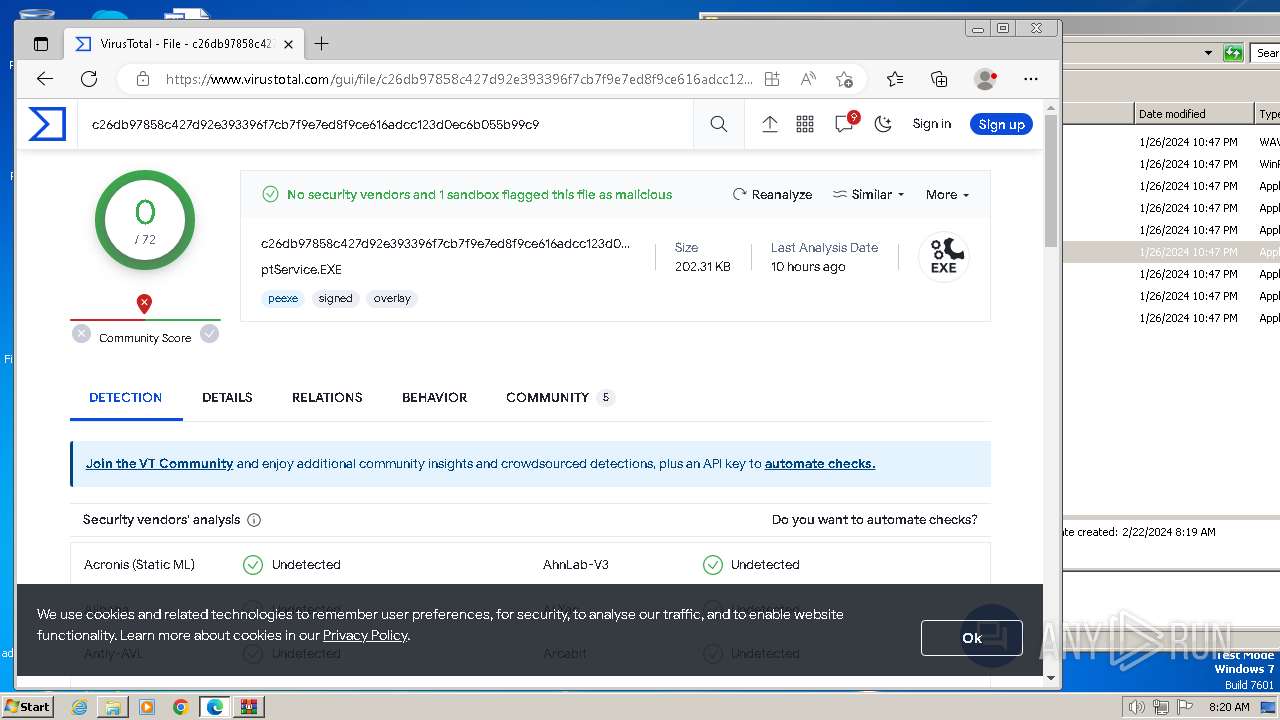The width and height of the screenshot is (1280, 720).
Task: Open a new browser tab
Action: tap(321, 44)
